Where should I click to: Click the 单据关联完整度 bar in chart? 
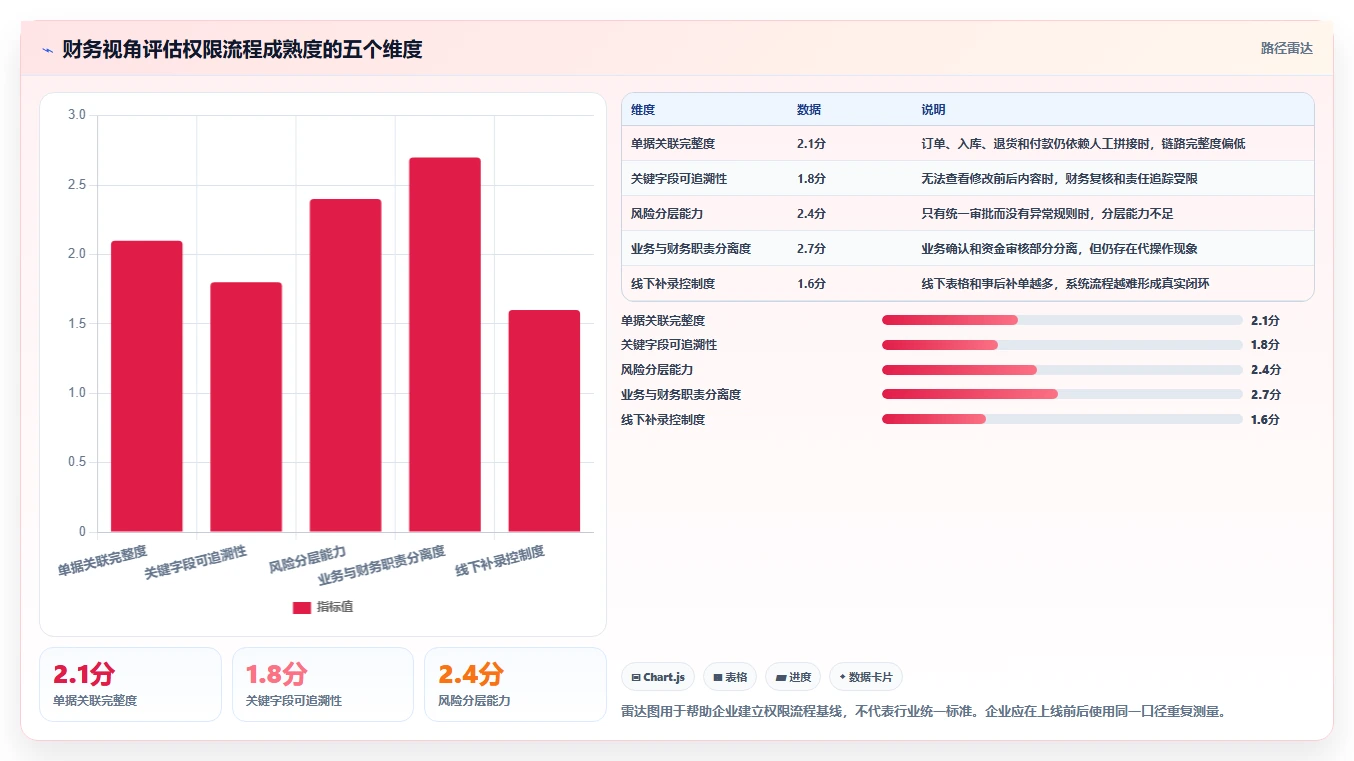coord(147,386)
